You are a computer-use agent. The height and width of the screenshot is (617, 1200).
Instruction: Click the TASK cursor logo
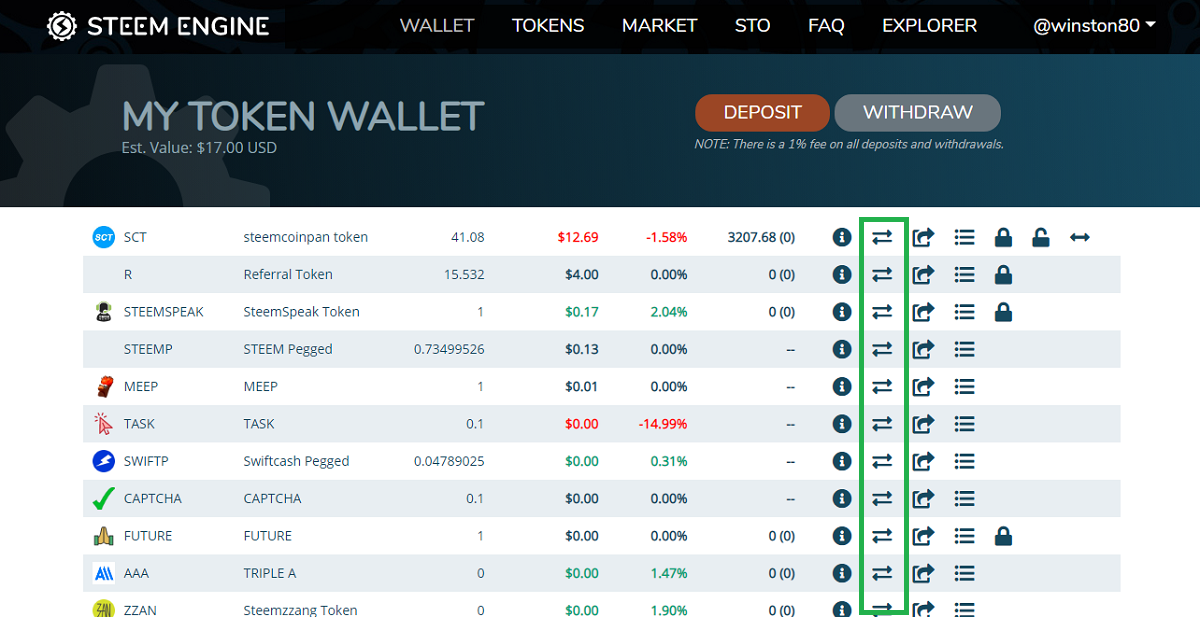tap(103, 424)
